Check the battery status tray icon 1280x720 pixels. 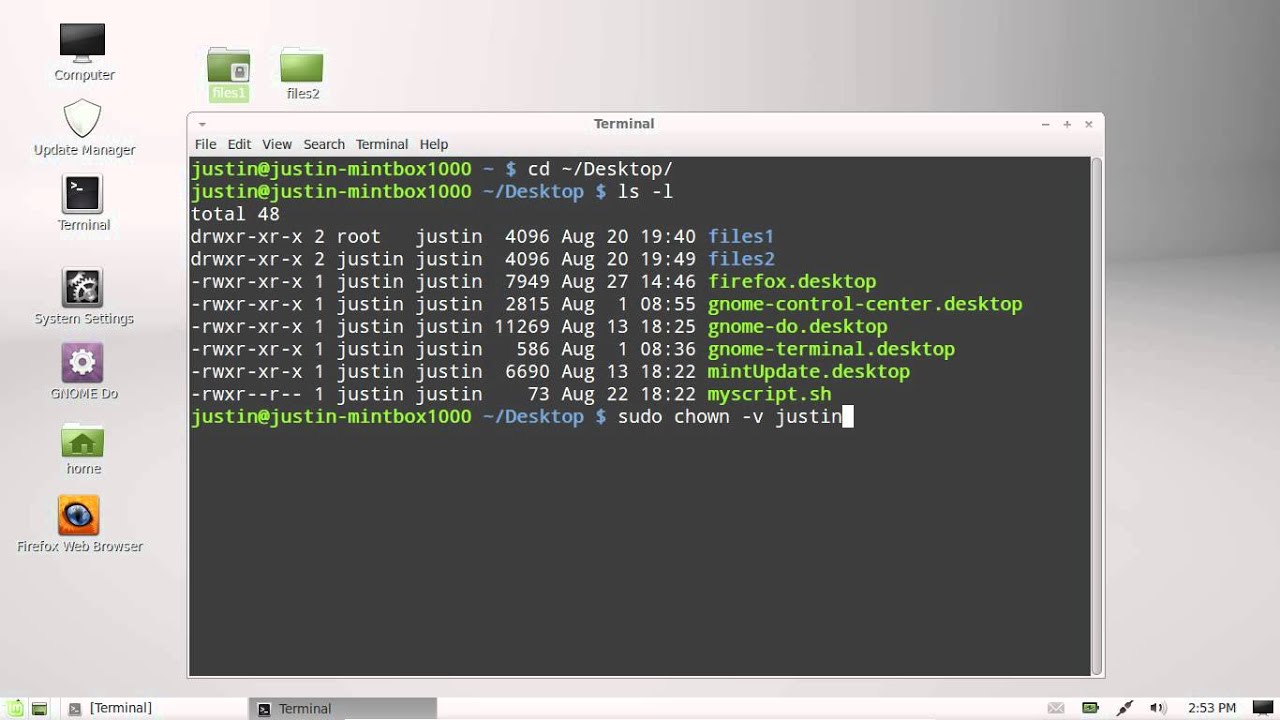(1092, 708)
